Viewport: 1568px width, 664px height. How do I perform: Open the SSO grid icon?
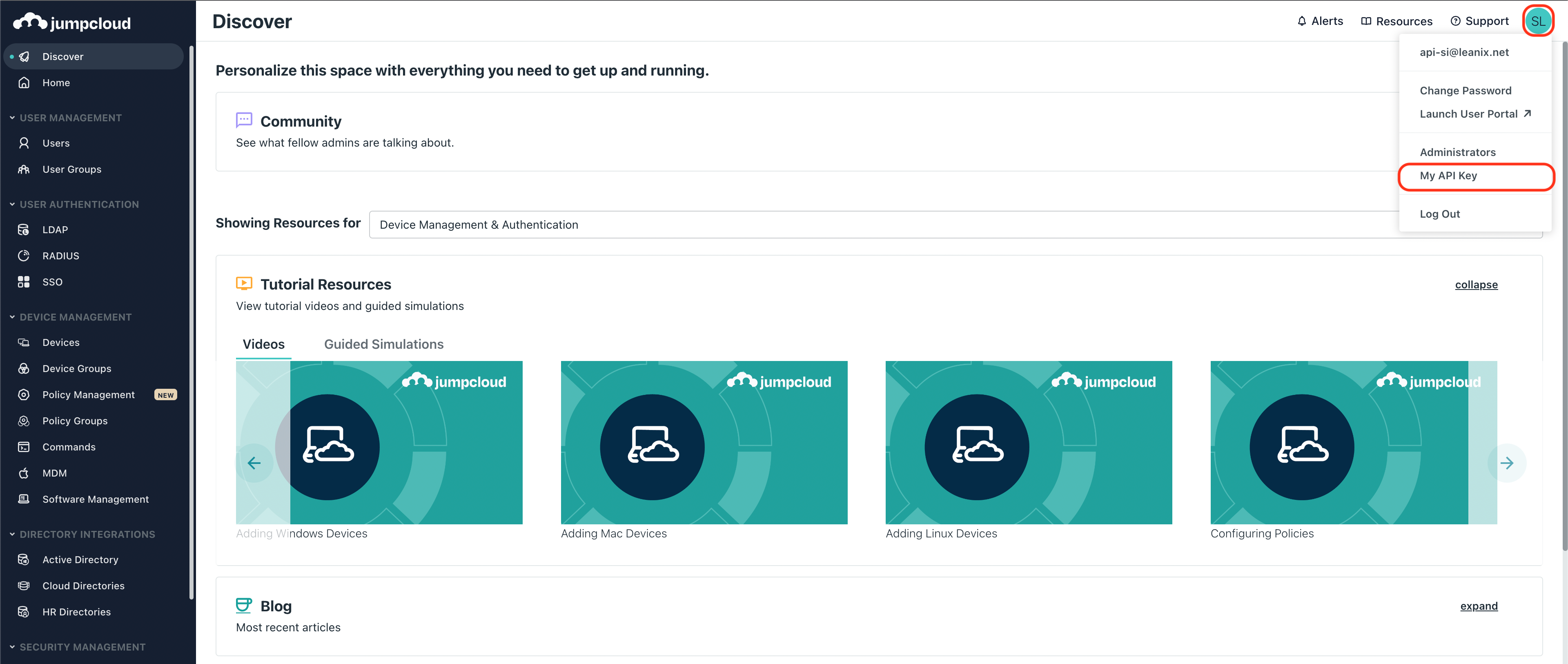tap(24, 282)
